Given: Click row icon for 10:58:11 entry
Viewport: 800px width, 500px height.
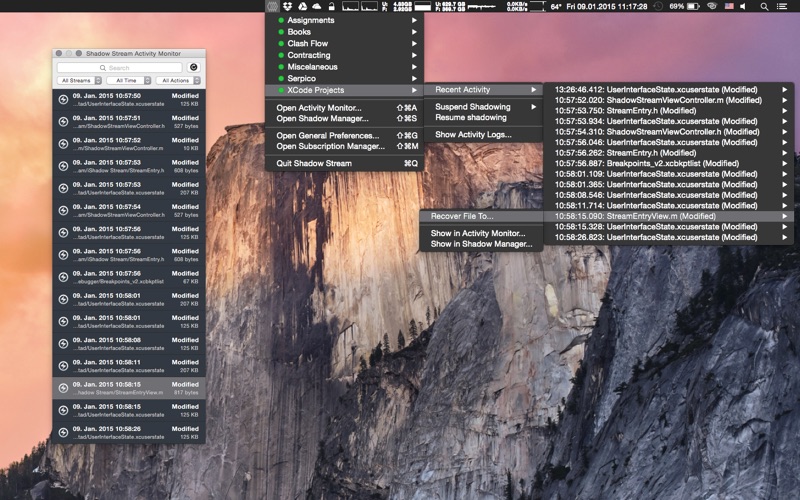Looking at the screenshot, I should pos(63,366).
